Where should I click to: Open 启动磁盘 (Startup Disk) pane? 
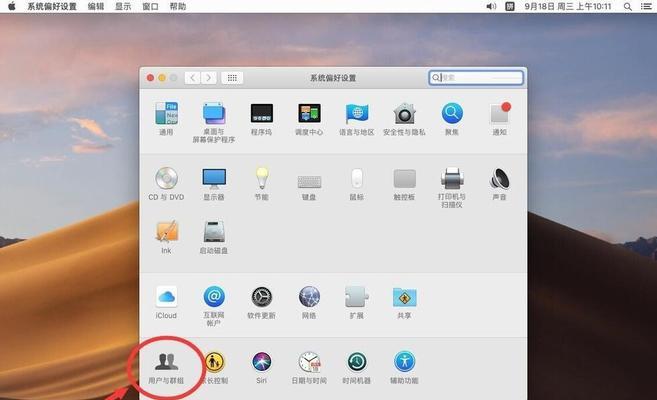(x=214, y=237)
